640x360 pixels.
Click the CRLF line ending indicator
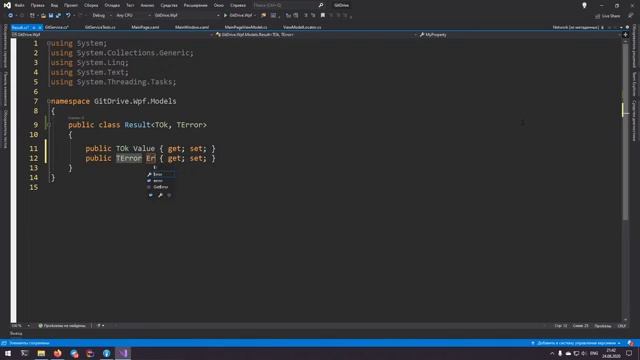[621, 326]
